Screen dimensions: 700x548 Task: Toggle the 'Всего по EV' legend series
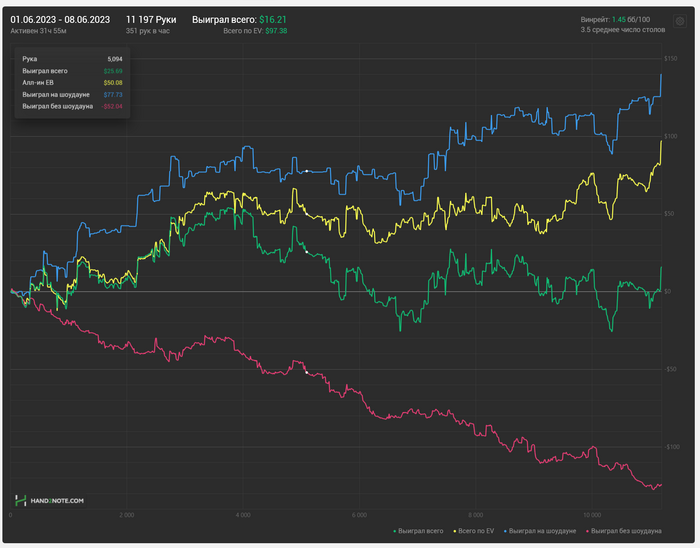pos(478,531)
